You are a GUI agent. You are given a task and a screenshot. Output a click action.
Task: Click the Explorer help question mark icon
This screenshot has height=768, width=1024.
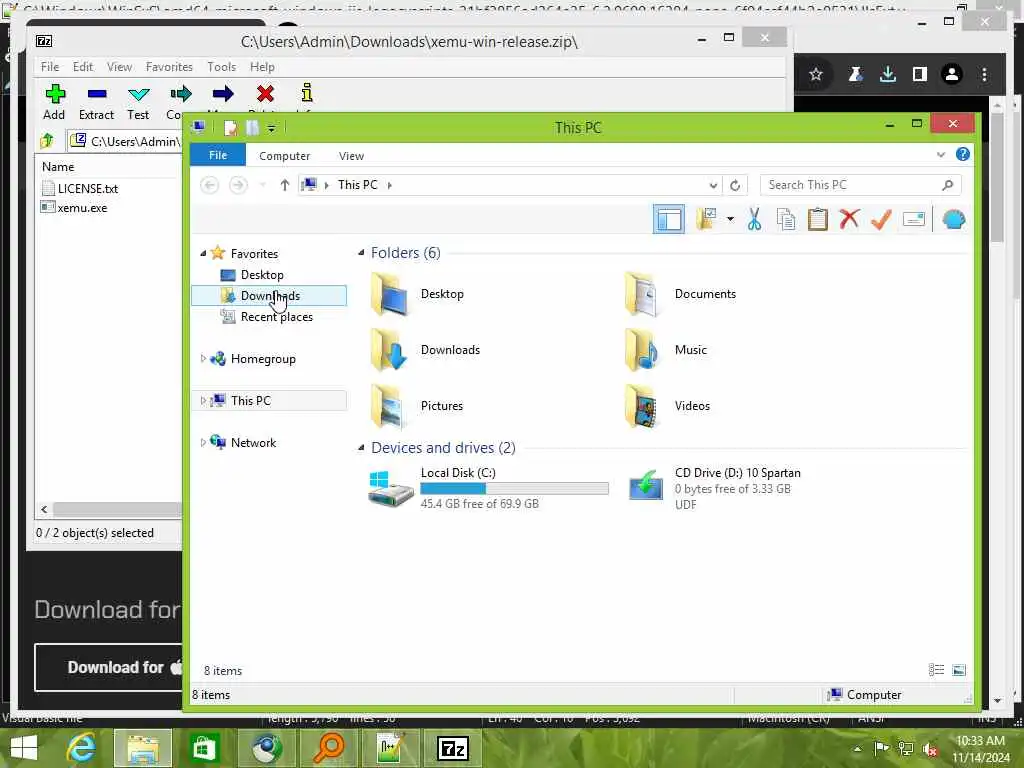[x=963, y=154]
